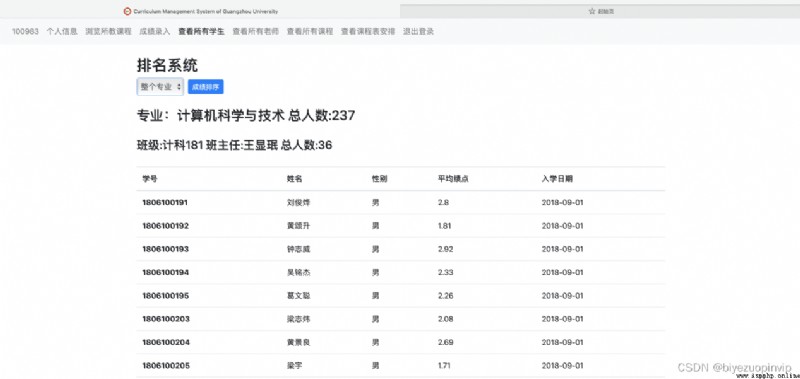Image resolution: width=800 pixels, height=379 pixels.
Task: Click the 排名系统 page heading
Action: (167, 65)
